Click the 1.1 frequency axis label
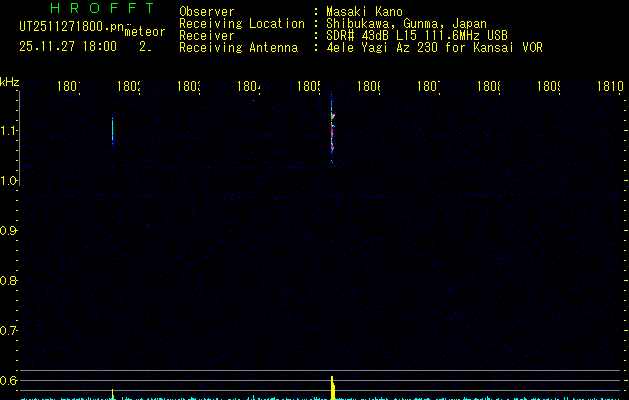This screenshot has width=629, height=400. (9, 131)
